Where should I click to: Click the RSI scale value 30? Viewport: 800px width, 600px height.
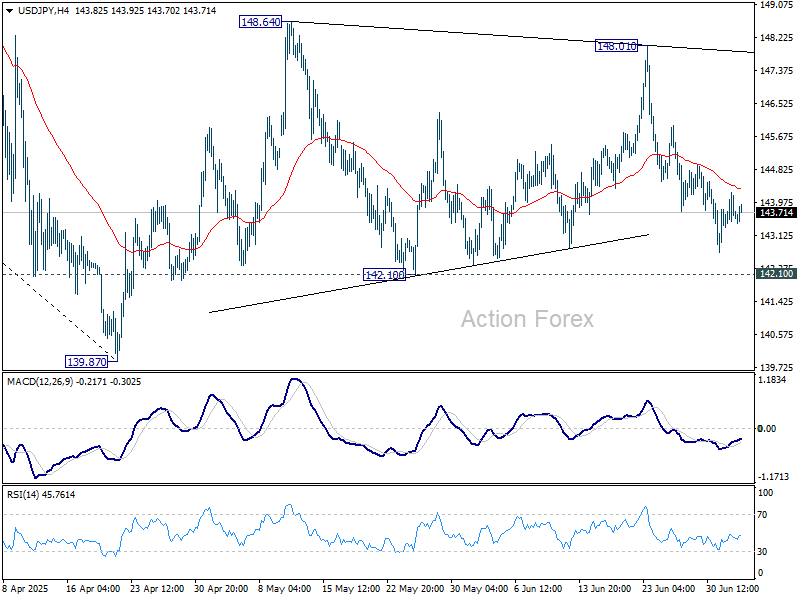(x=762, y=552)
